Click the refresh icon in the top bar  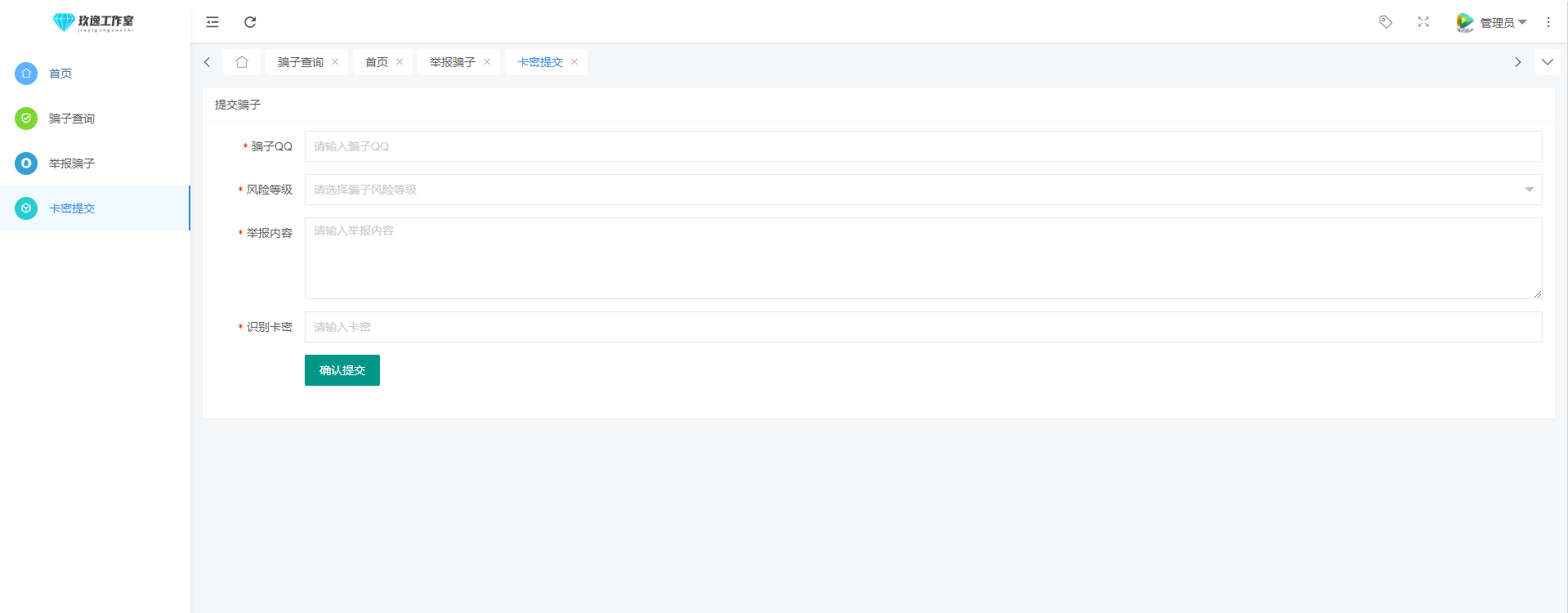[x=250, y=22]
